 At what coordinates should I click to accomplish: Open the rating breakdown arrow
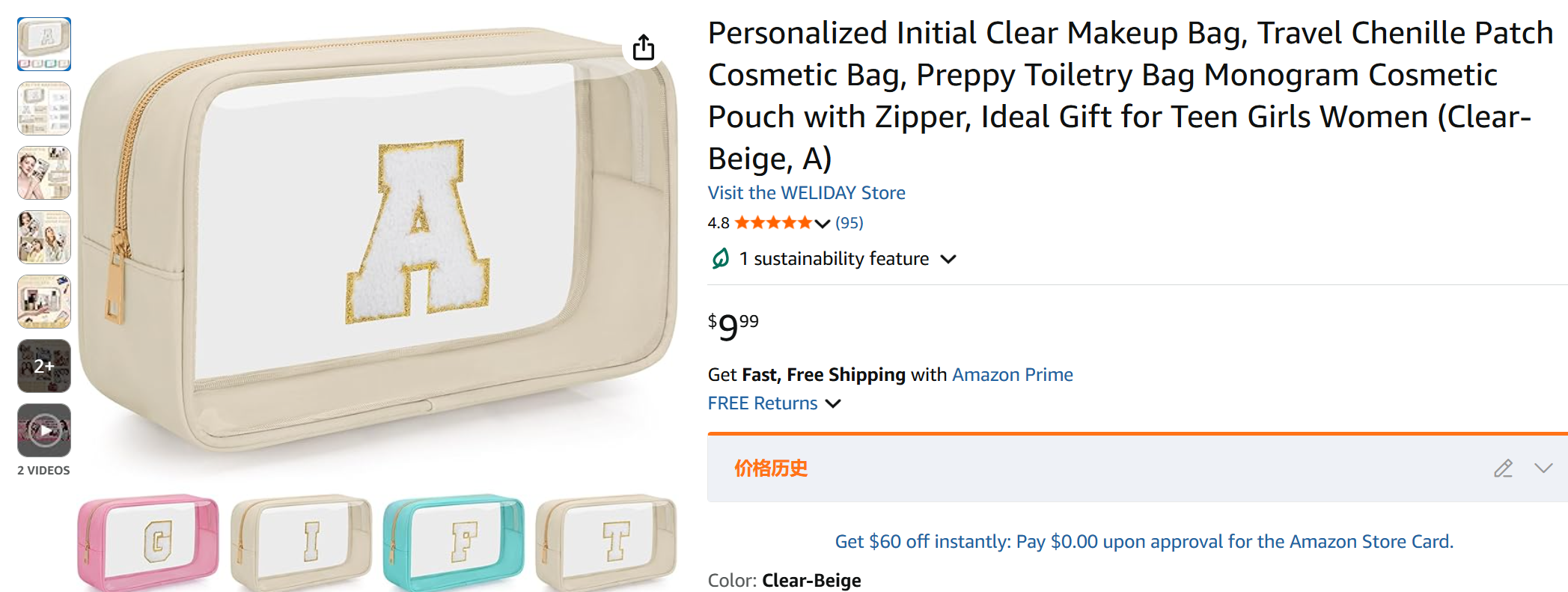click(x=823, y=223)
